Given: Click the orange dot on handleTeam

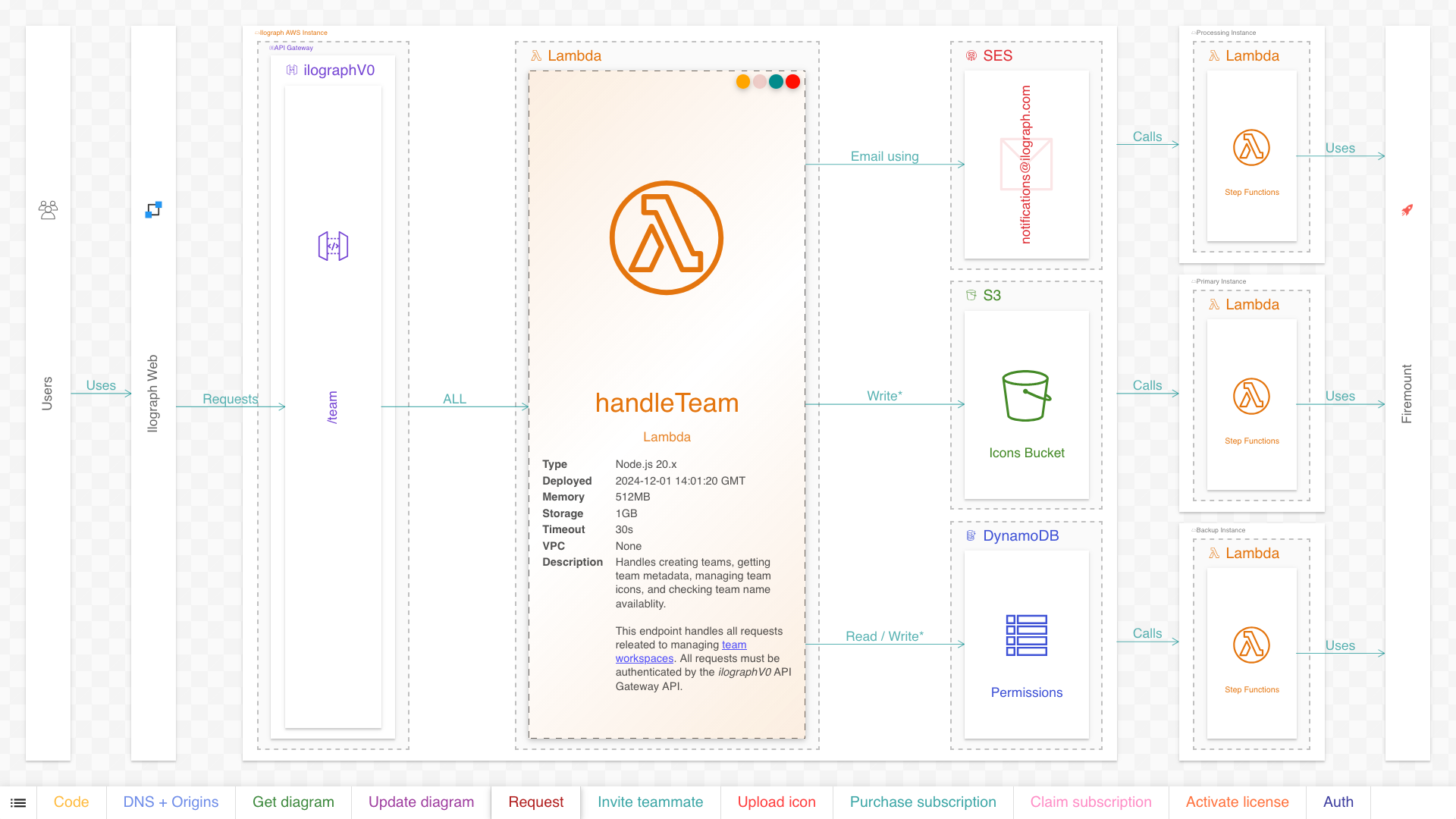Looking at the screenshot, I should [x=743, y=82].
